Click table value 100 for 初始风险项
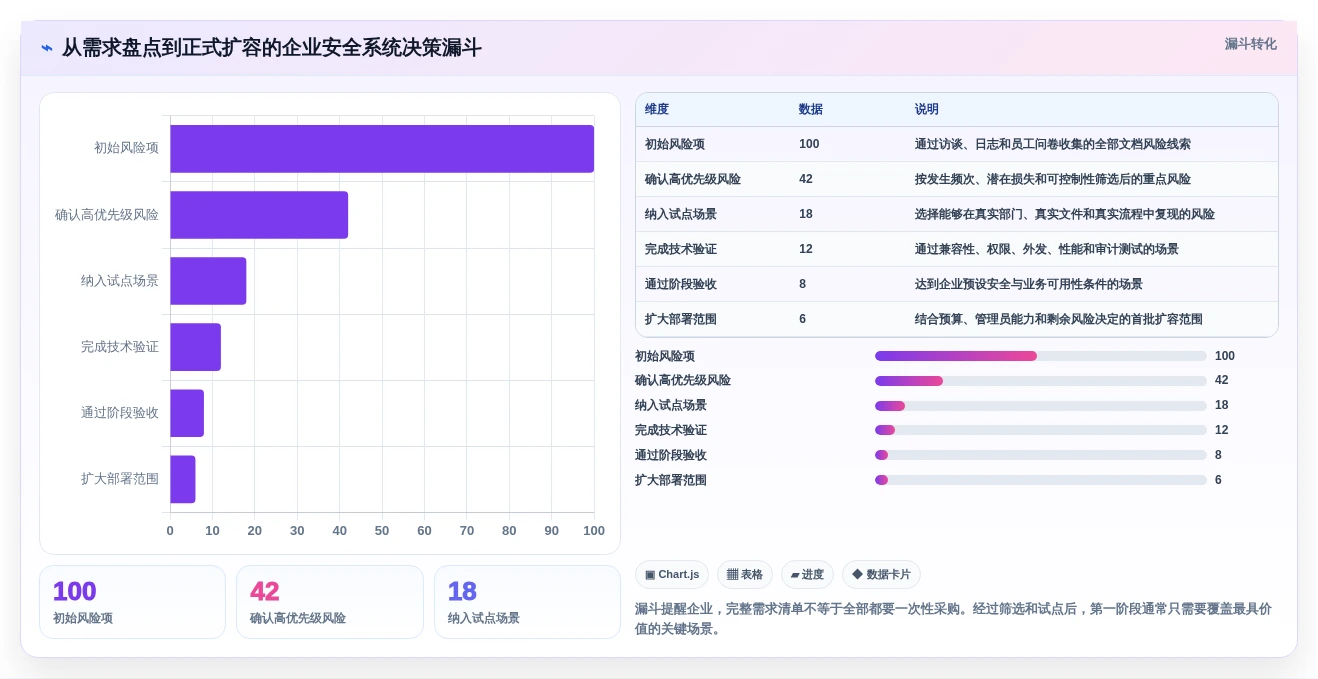This screenshot has height=679, width=1318. [x=809, y=144]
